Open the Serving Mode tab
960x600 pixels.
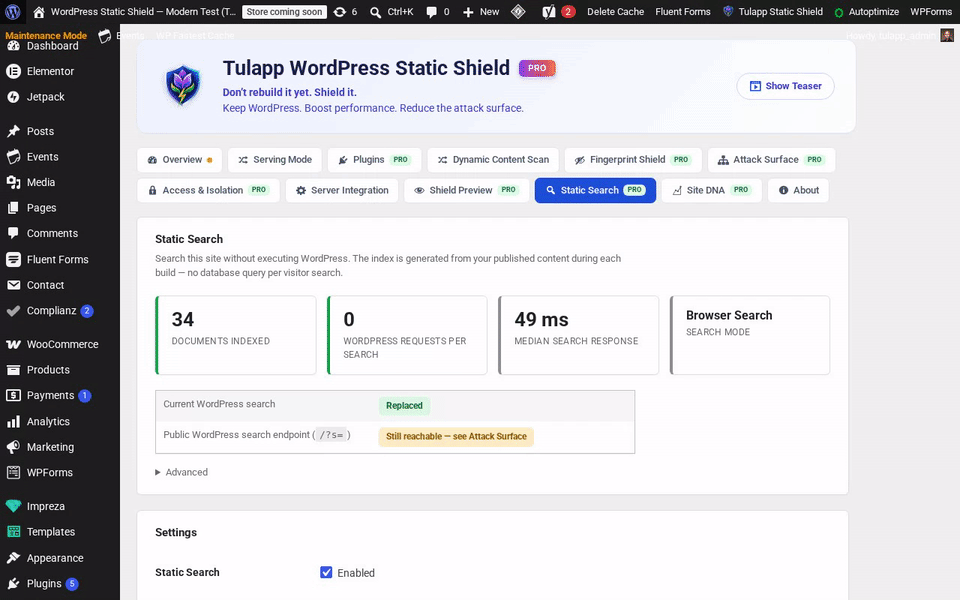tap(275, 160)
